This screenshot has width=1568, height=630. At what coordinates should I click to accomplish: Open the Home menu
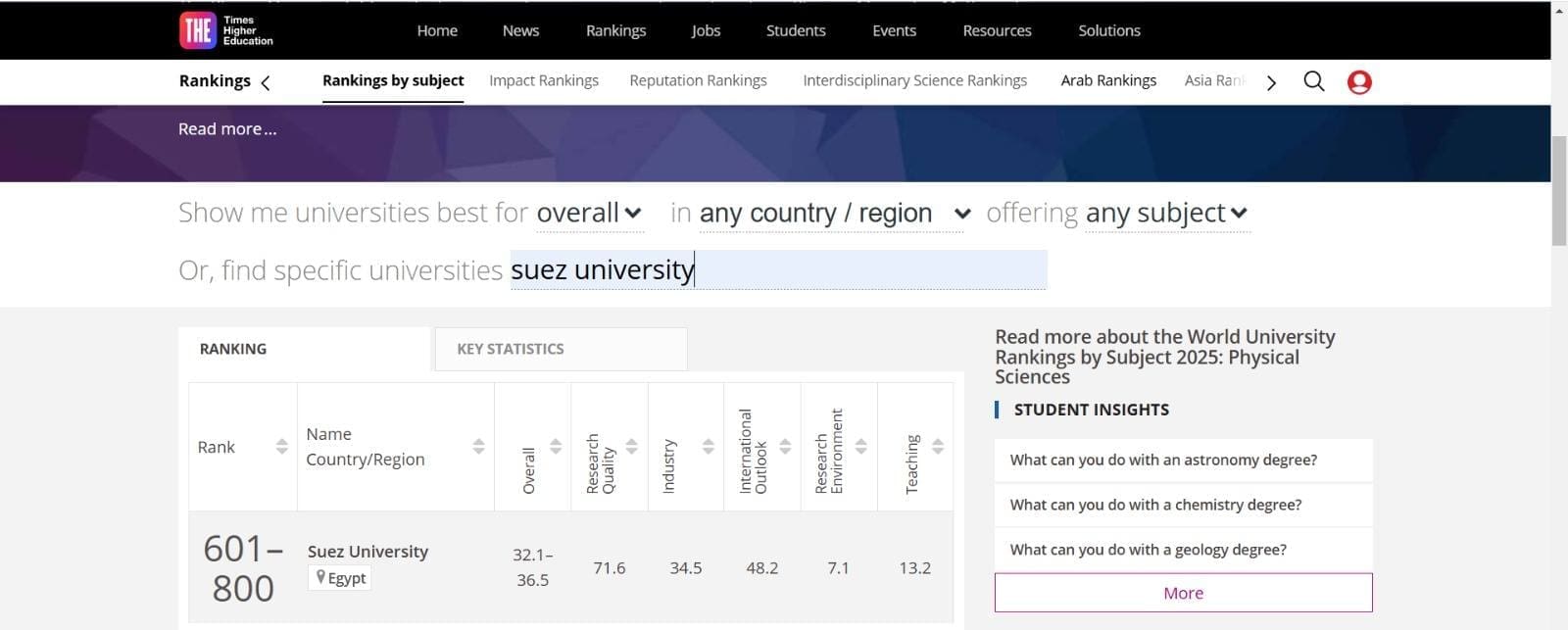point(437,30)
